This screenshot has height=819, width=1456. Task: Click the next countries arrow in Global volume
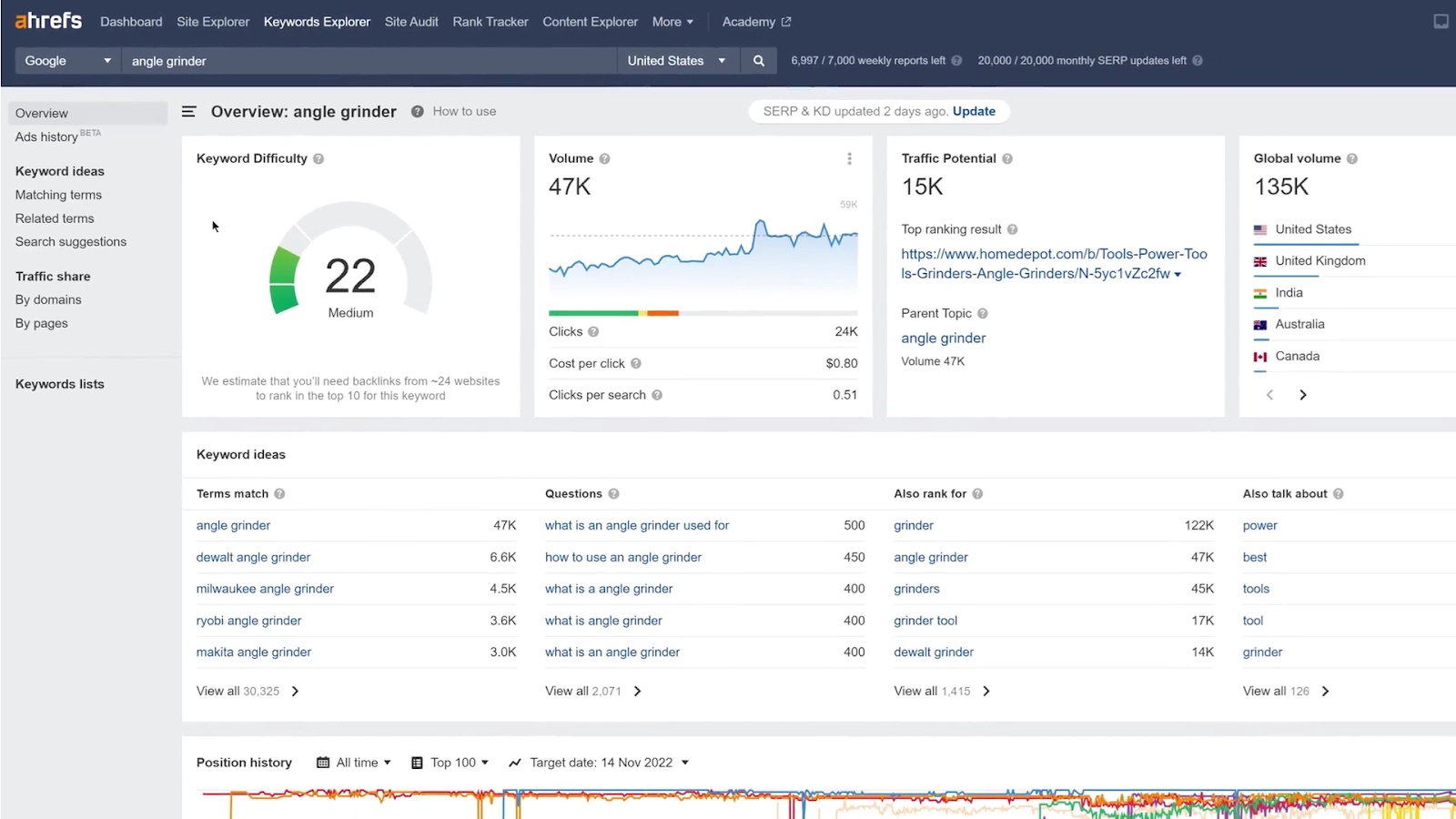[x=1303, y=395]
